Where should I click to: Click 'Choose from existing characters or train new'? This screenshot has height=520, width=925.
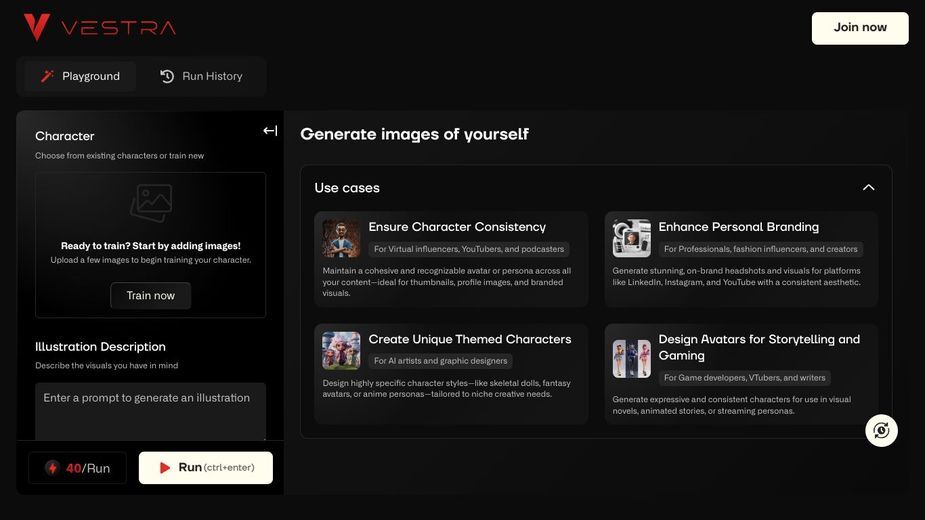click(120, 156)
